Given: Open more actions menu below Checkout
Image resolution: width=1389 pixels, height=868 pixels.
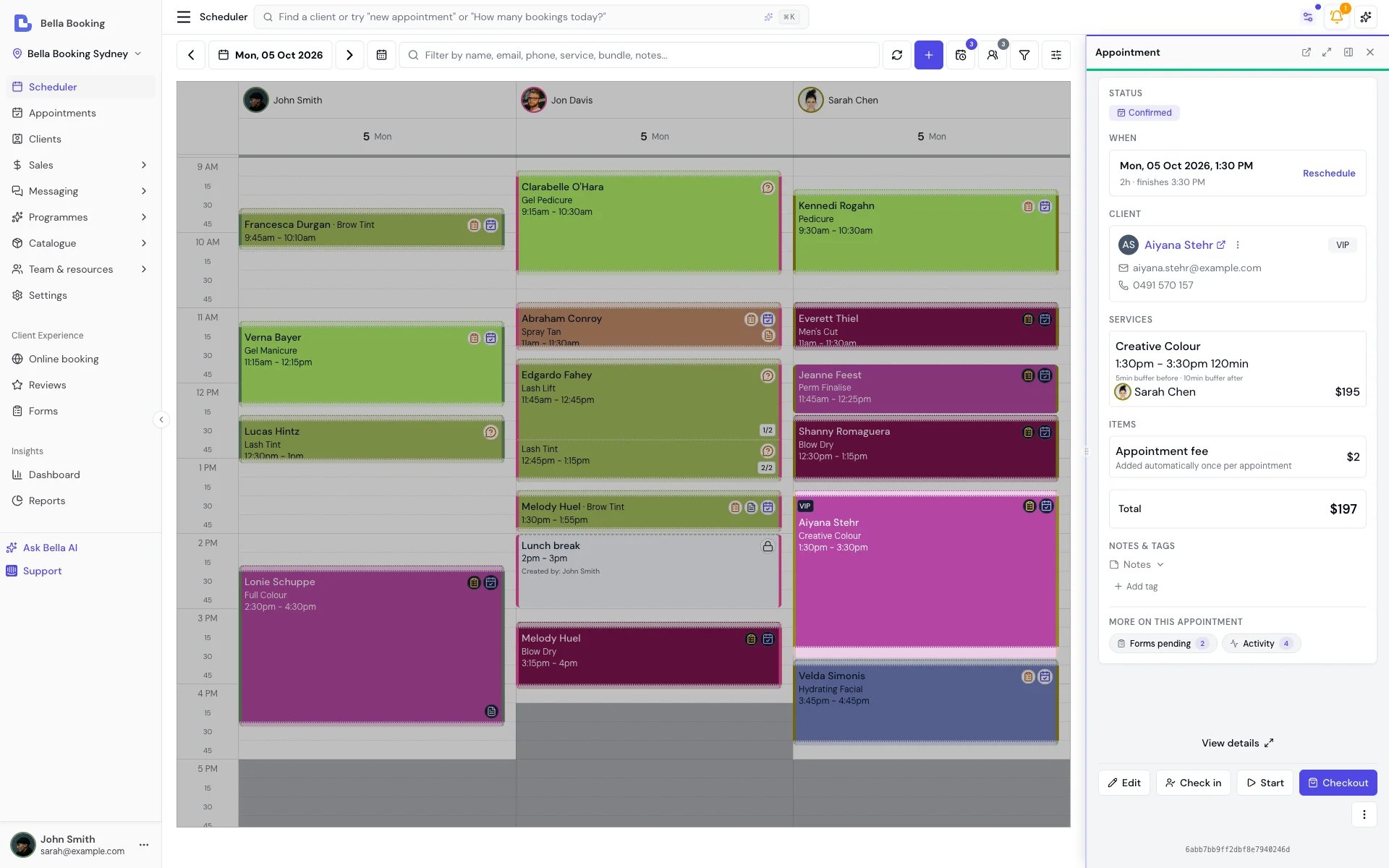Looking at the screenshot, I should point(1364,814).
